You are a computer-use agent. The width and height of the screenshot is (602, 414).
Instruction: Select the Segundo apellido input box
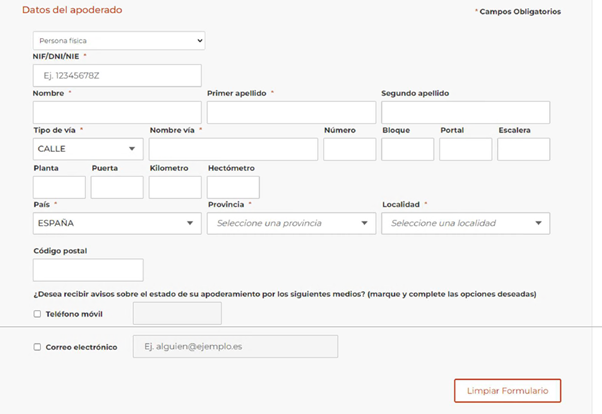tap(465, 112)
